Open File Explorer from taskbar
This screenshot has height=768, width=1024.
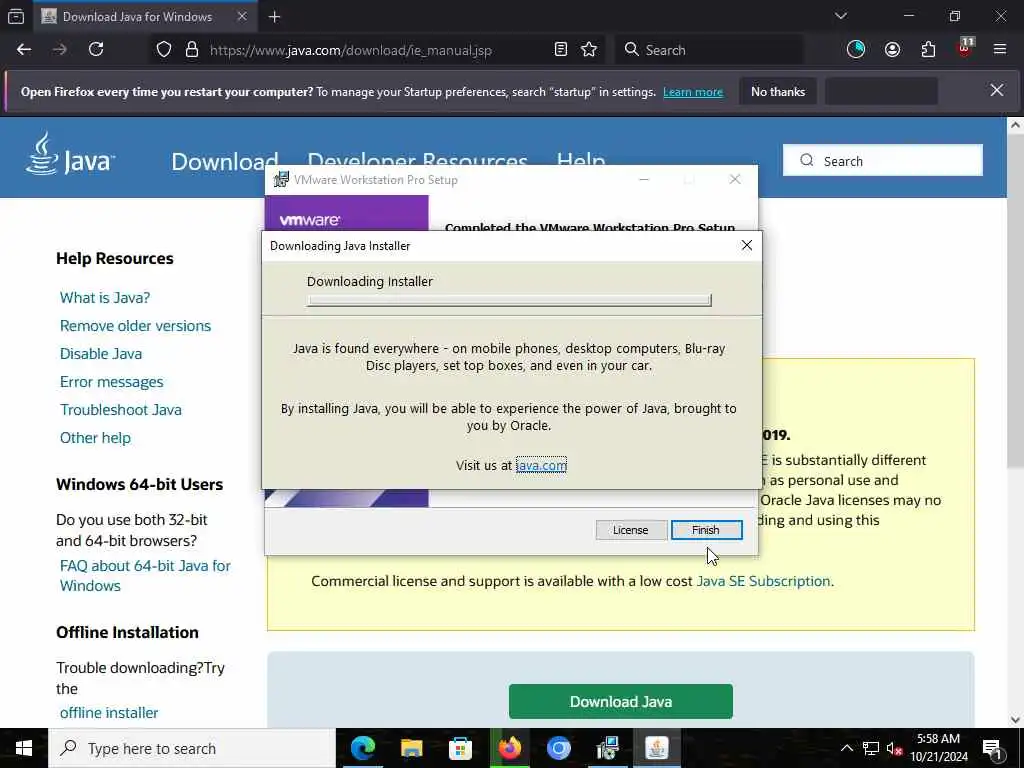[x=411, y=748]
